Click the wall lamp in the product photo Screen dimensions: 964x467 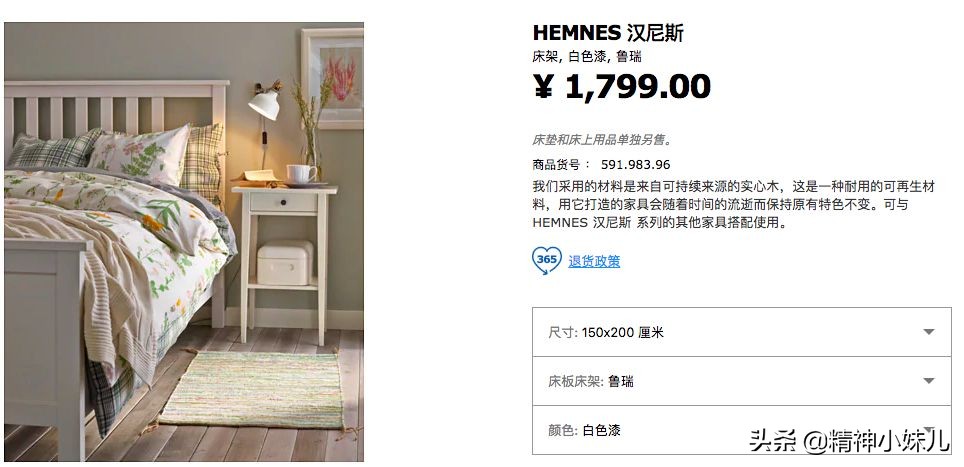click(x=265, y=103)
